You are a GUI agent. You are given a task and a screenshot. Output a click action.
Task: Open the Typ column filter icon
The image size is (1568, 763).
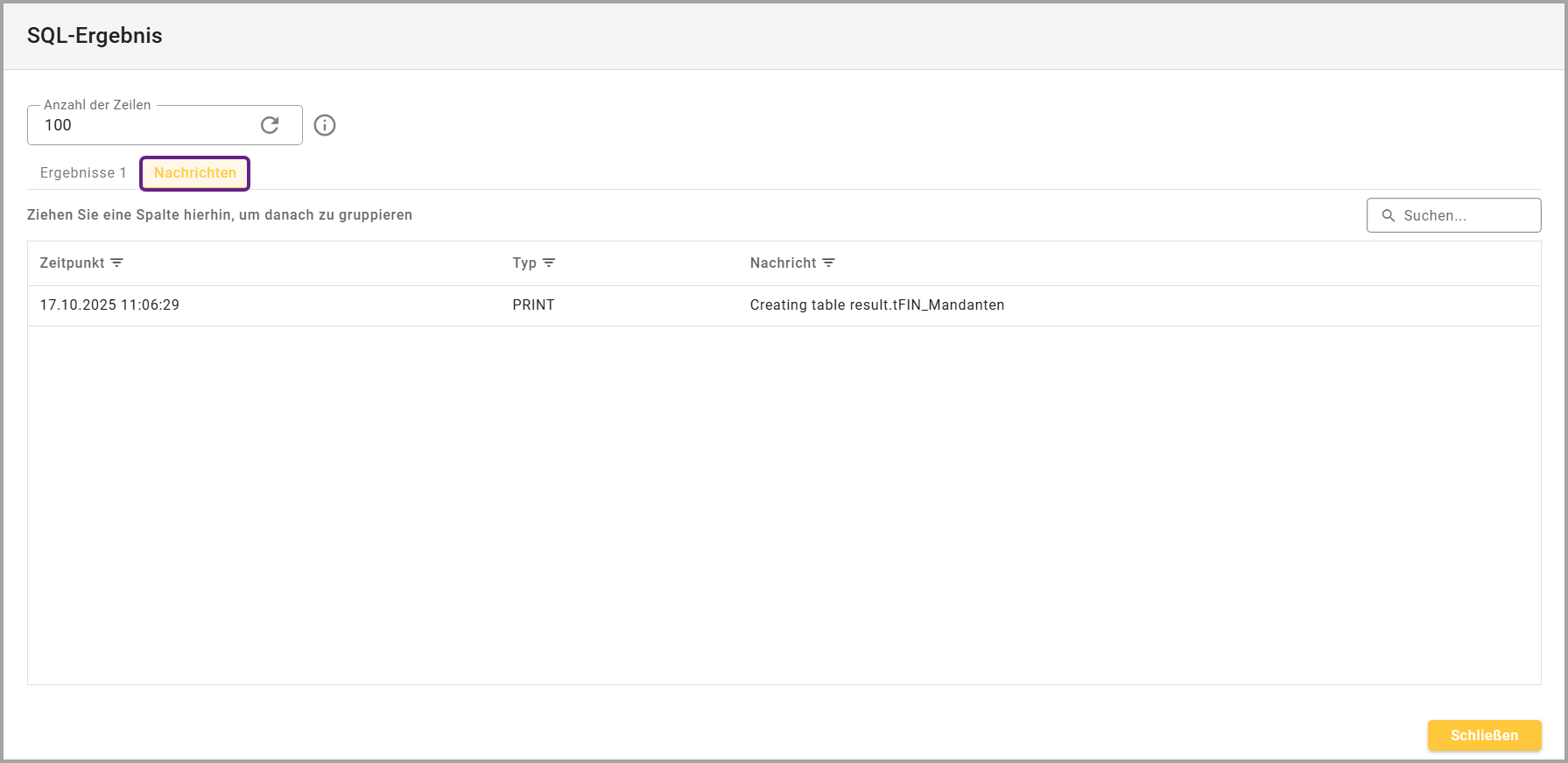click(x=549, y=262)
